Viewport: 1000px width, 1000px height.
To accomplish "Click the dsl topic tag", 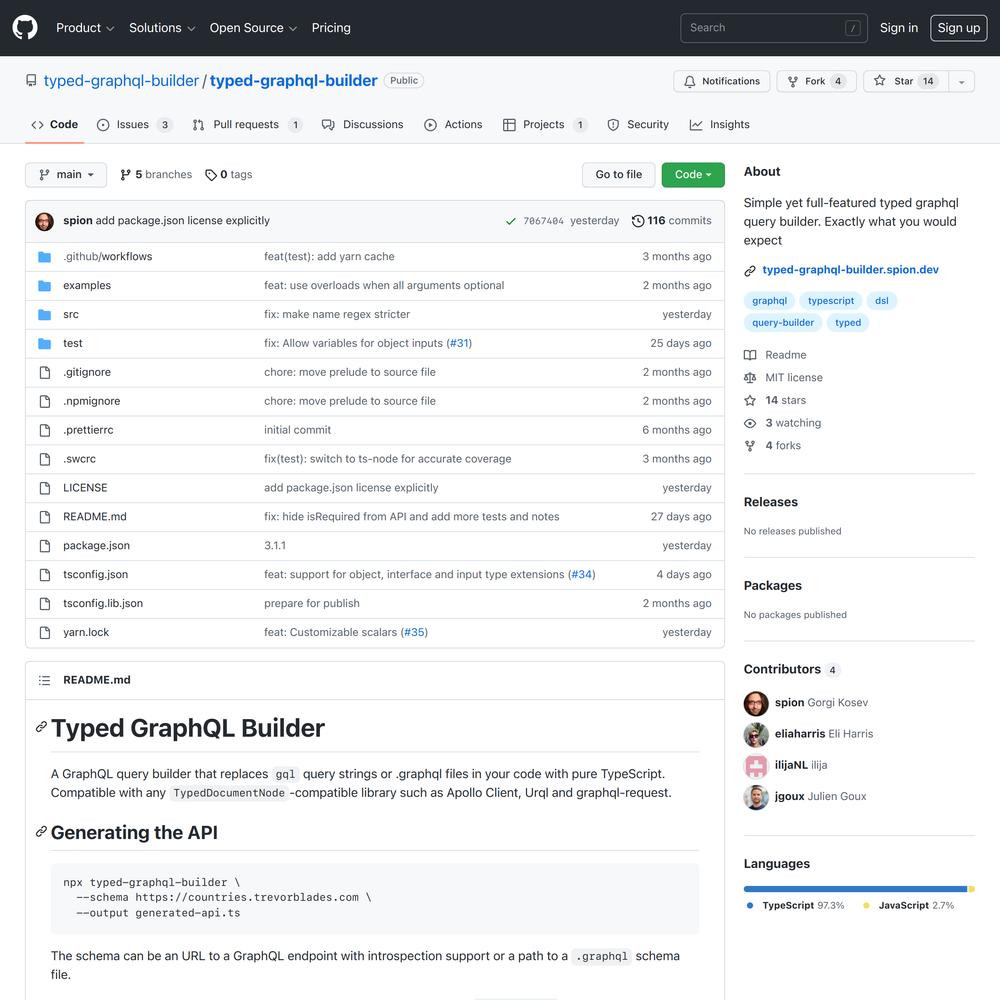I will pos(881,301).
